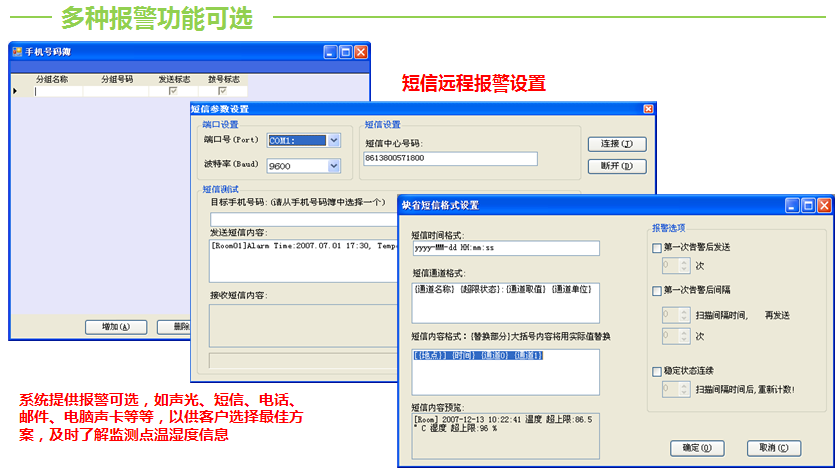The height and width of the screenshot is (471, 839).
Task: Minimize the 缺省短信格式设置 window
Action: pyautogui.click(x=792, y=206)
